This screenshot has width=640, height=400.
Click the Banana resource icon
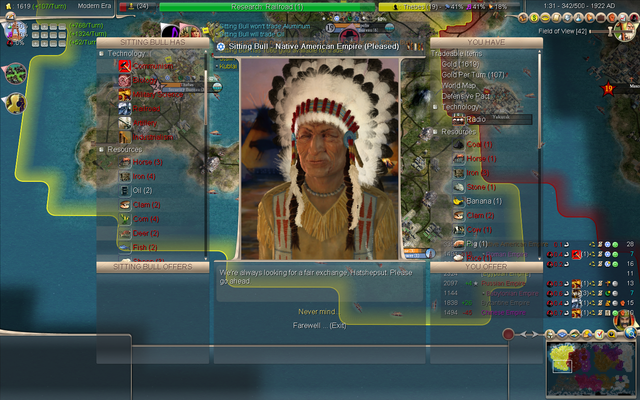point(458,201)
